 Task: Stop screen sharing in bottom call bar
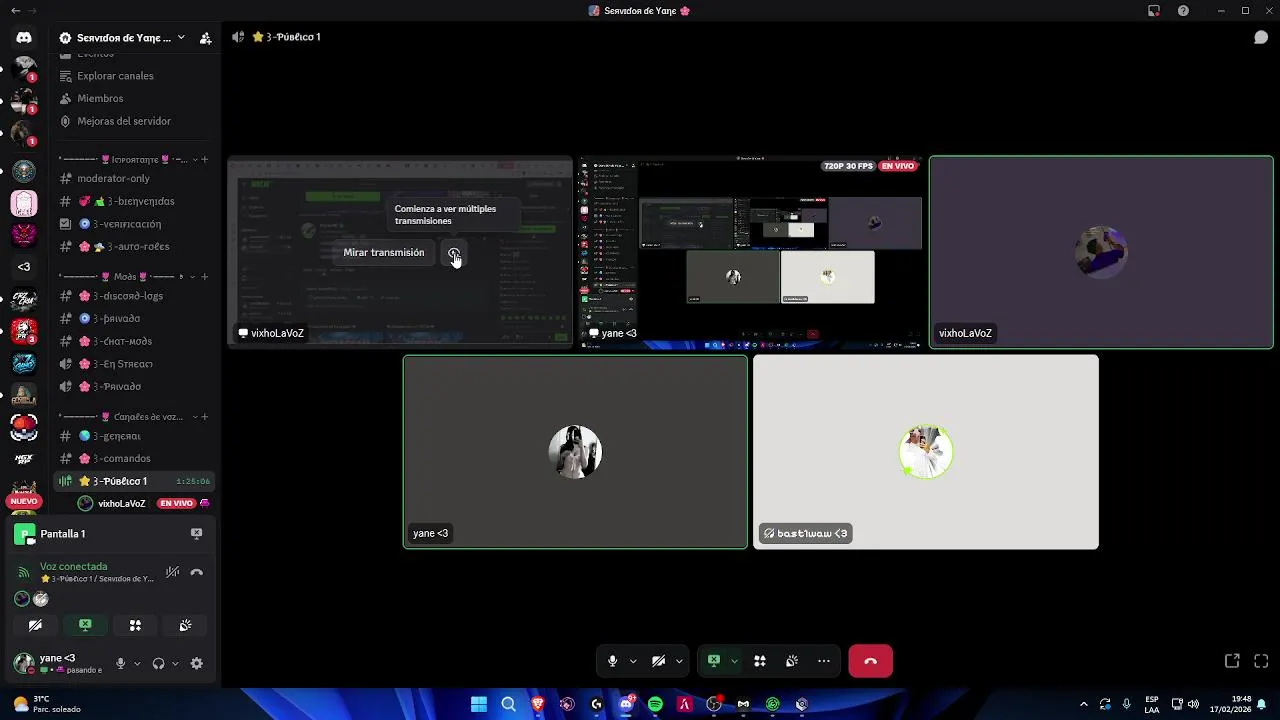coord(714,661)
